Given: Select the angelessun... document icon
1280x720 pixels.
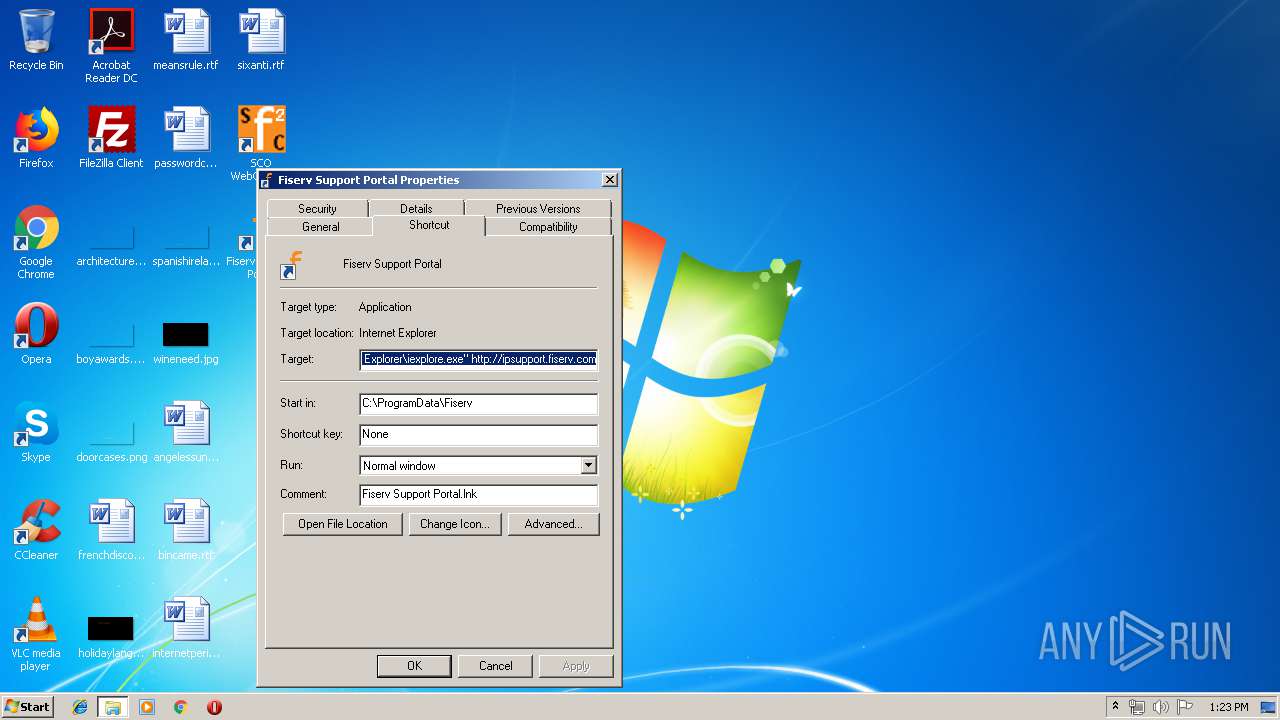Looking at the screenshot, I should coord(186,432).
